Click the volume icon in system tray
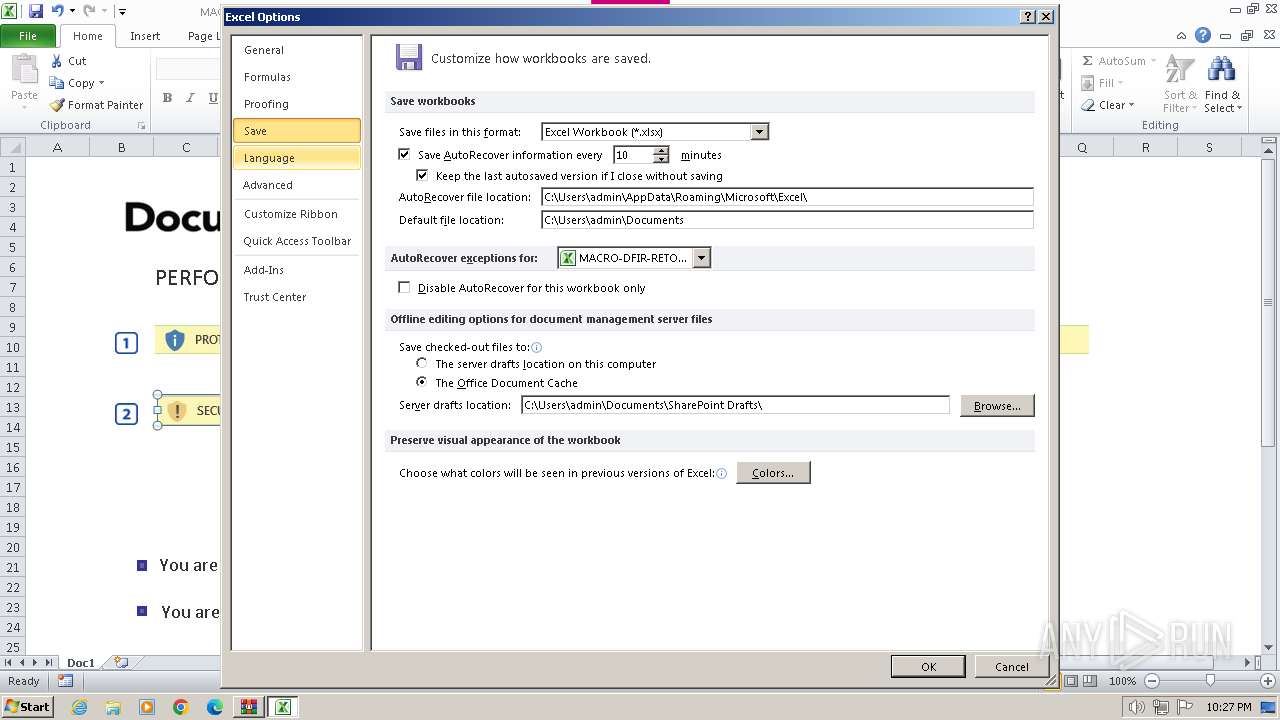This screenshot has width=1280, height=720. pos(1136,707)
